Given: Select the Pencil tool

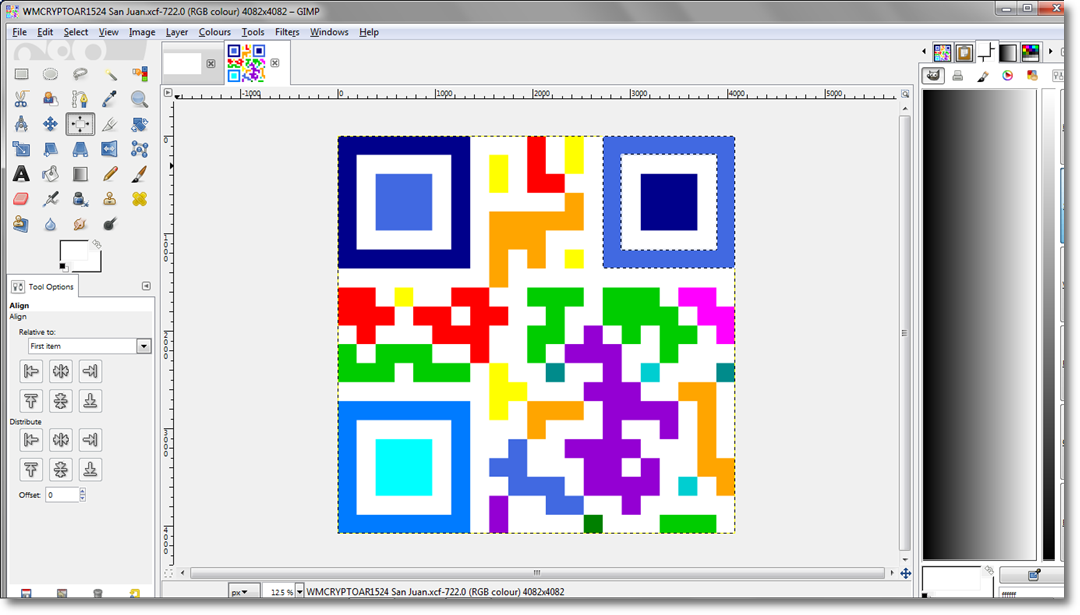Looking at the screenshot, I should point(110,174).
